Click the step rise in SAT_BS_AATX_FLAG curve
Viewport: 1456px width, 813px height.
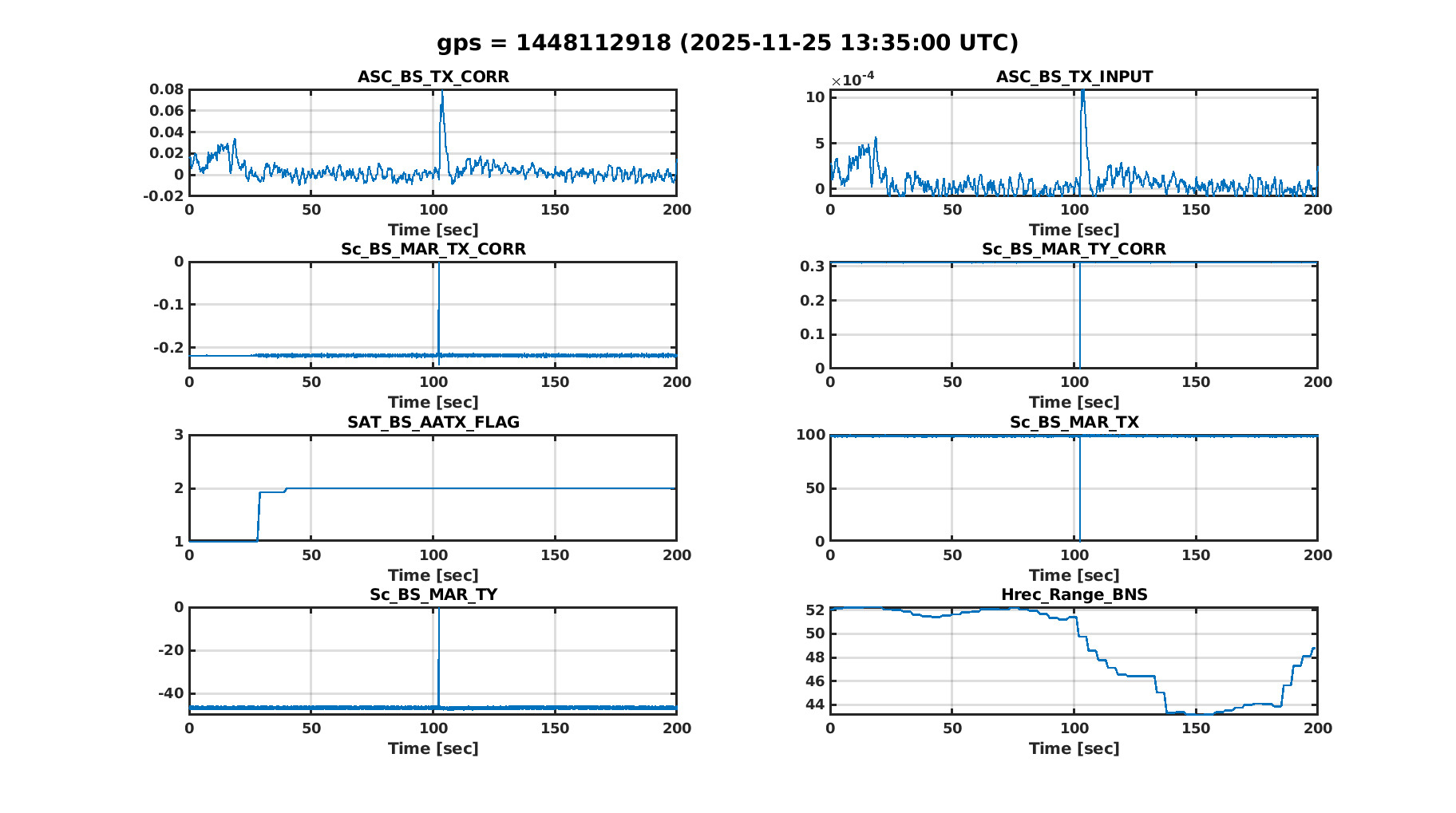259,515
